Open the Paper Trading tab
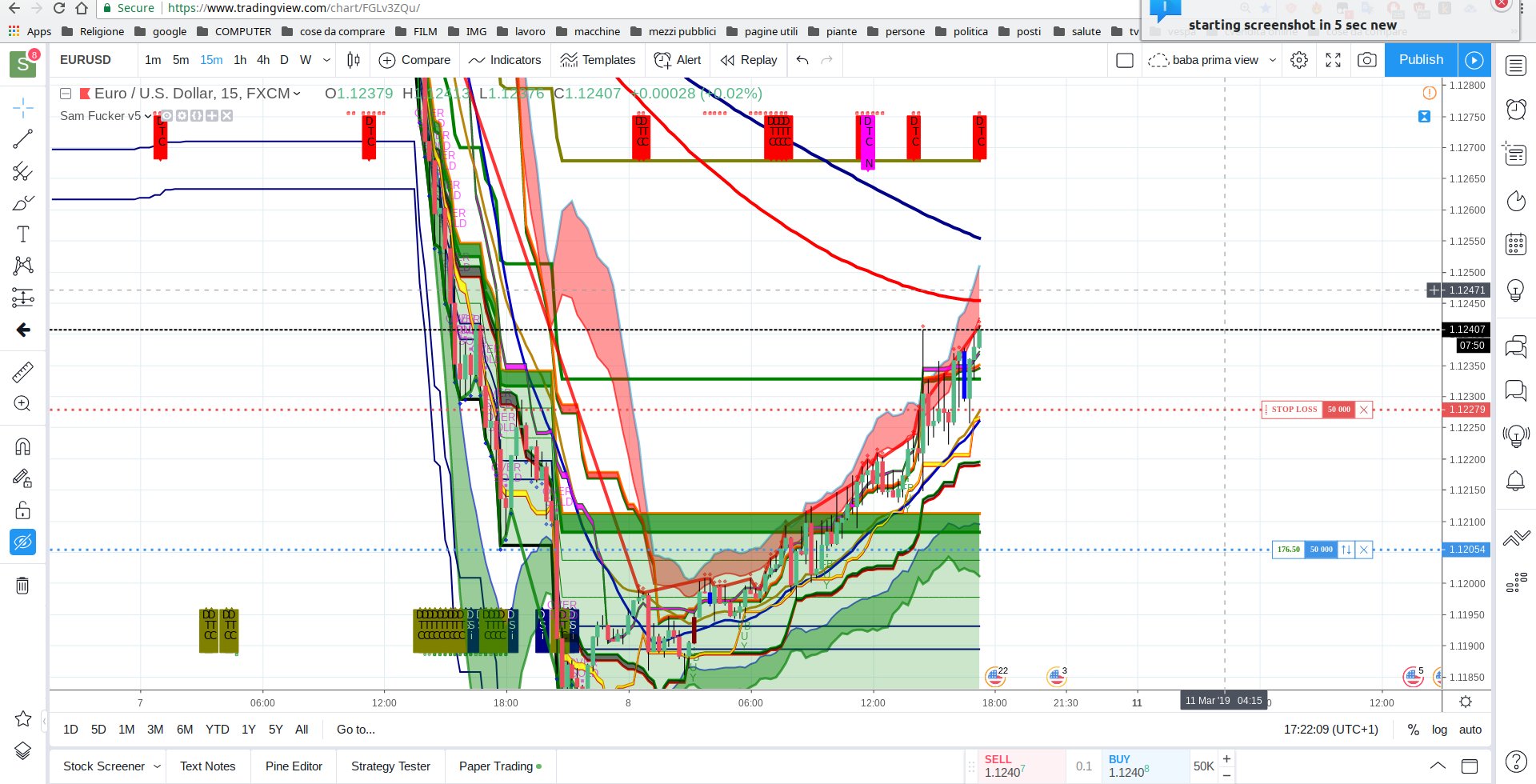1536x784 pixels. click(x=500, y=766)
